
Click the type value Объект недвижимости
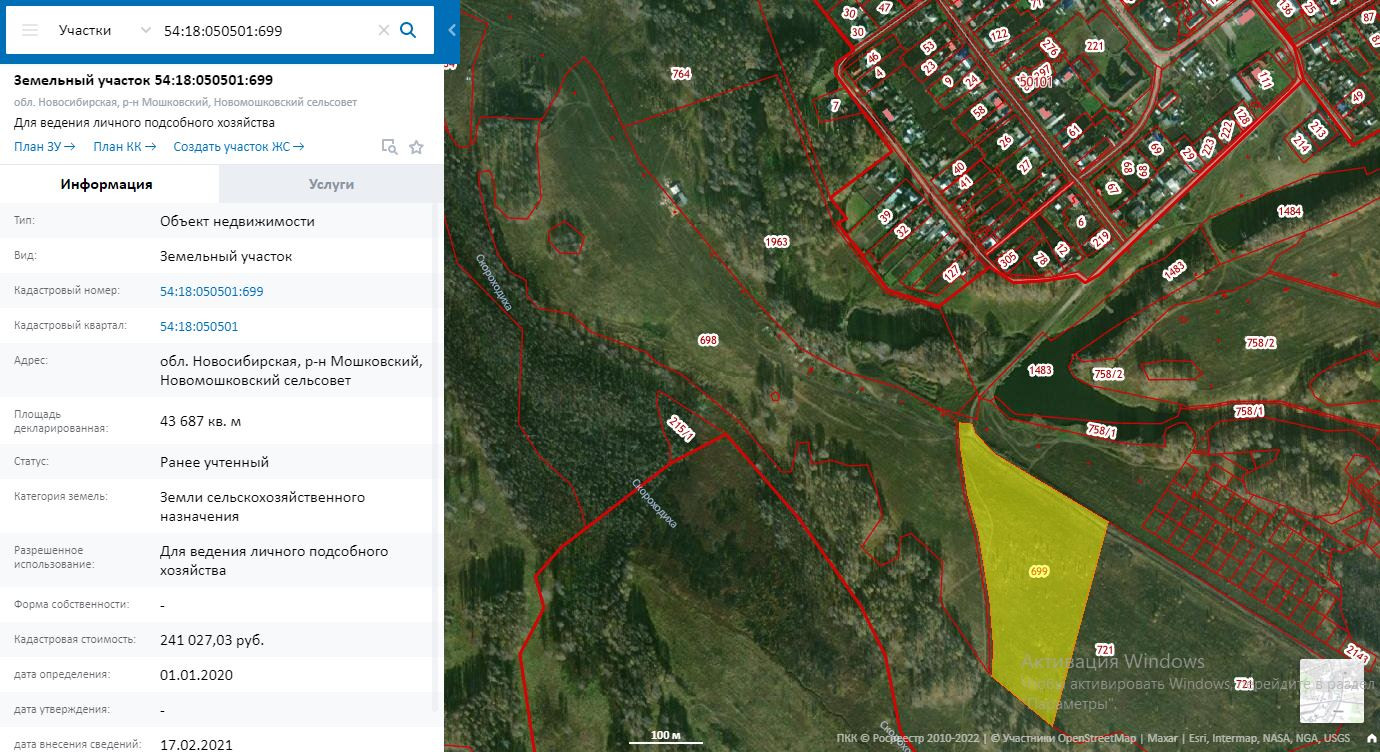(237, 221)
